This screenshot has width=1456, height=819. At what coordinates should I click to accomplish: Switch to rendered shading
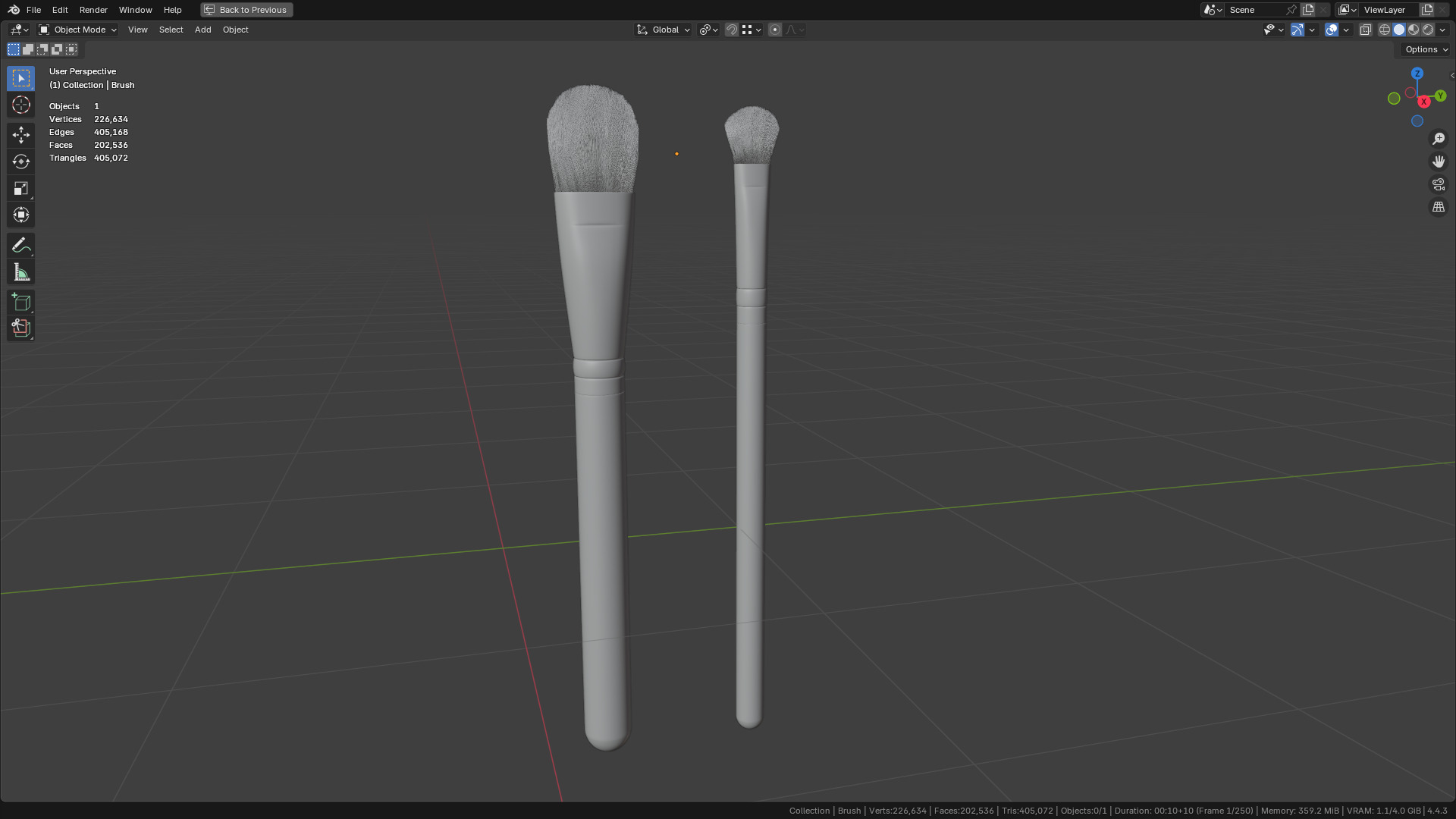(x=1428, y=30)
